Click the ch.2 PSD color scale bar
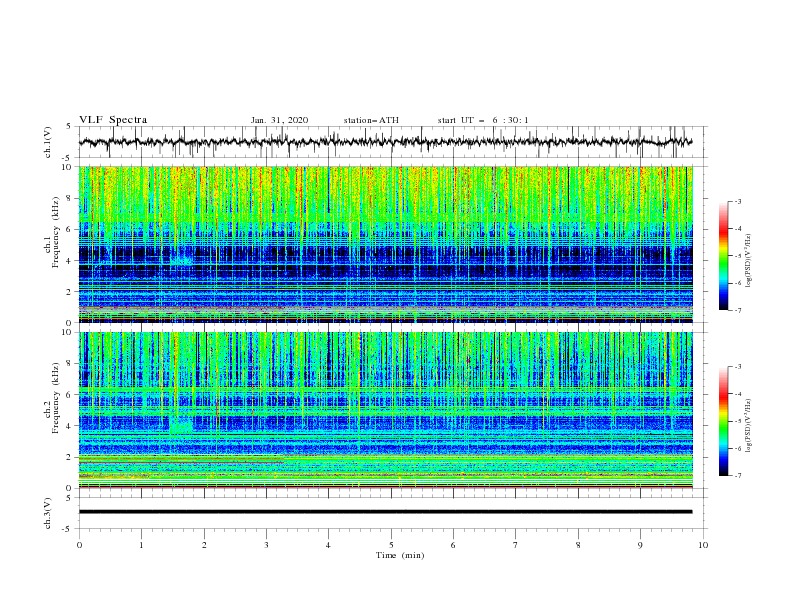 tap(724, 421)
